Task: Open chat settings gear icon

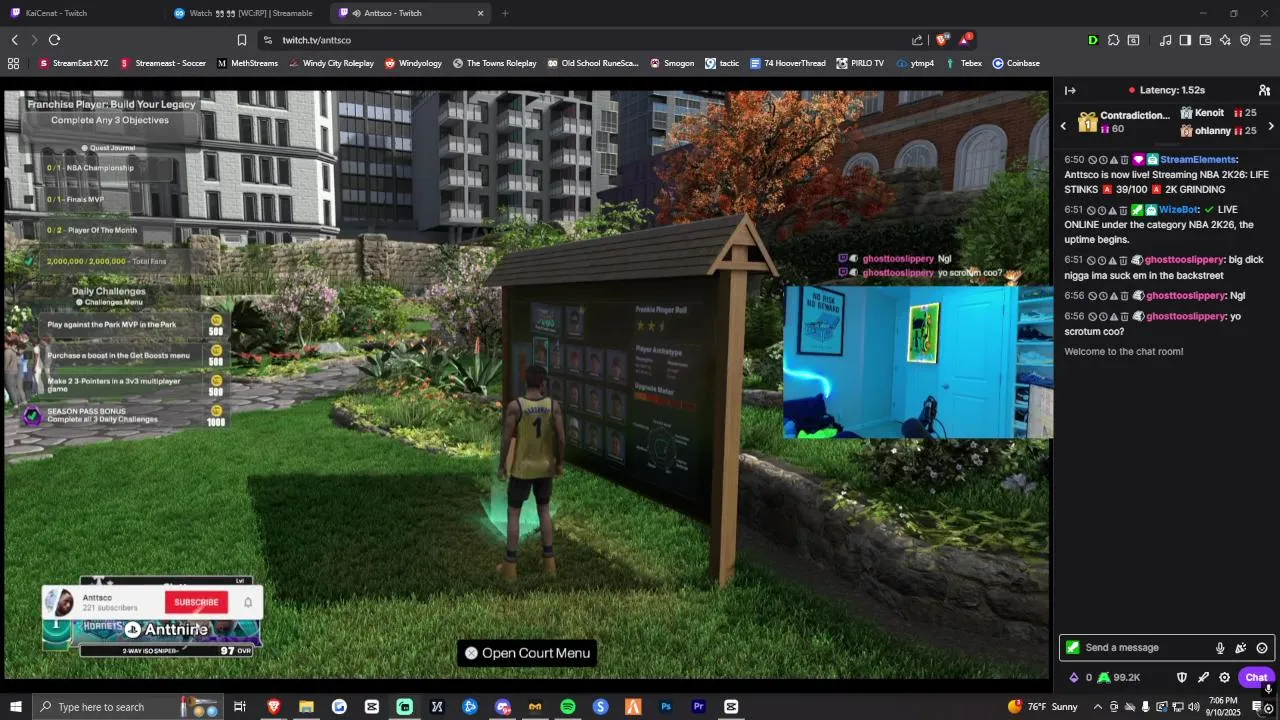Action: (1224, 678)
